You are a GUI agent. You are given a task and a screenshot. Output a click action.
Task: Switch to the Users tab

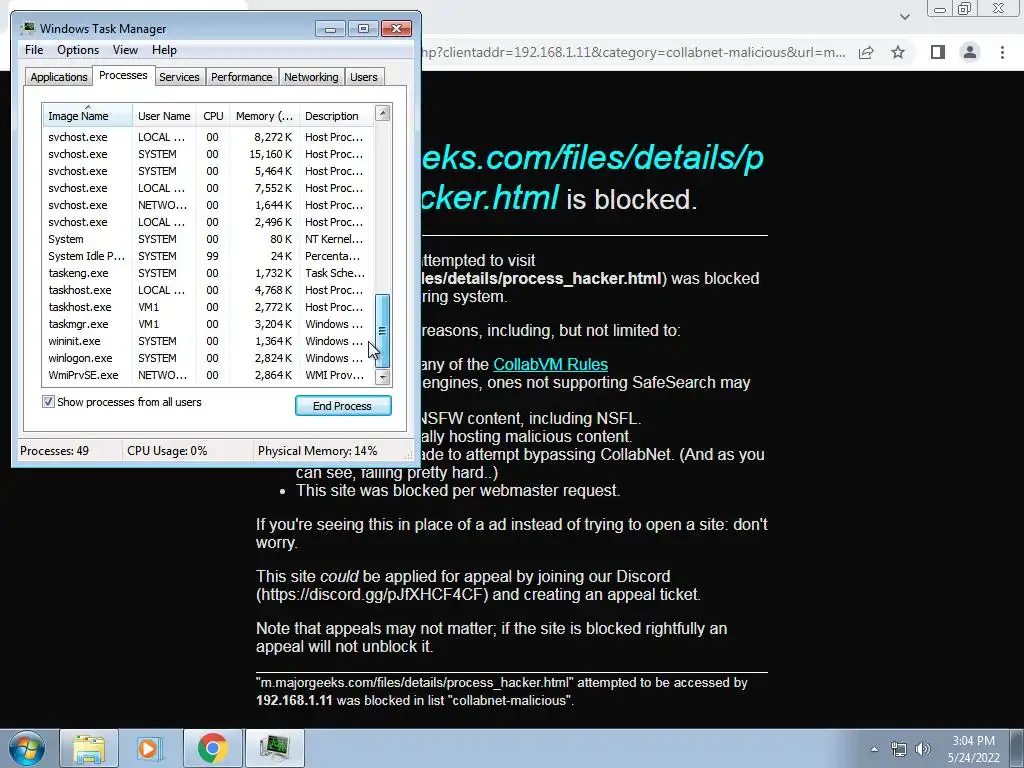(x=364, y=77)
